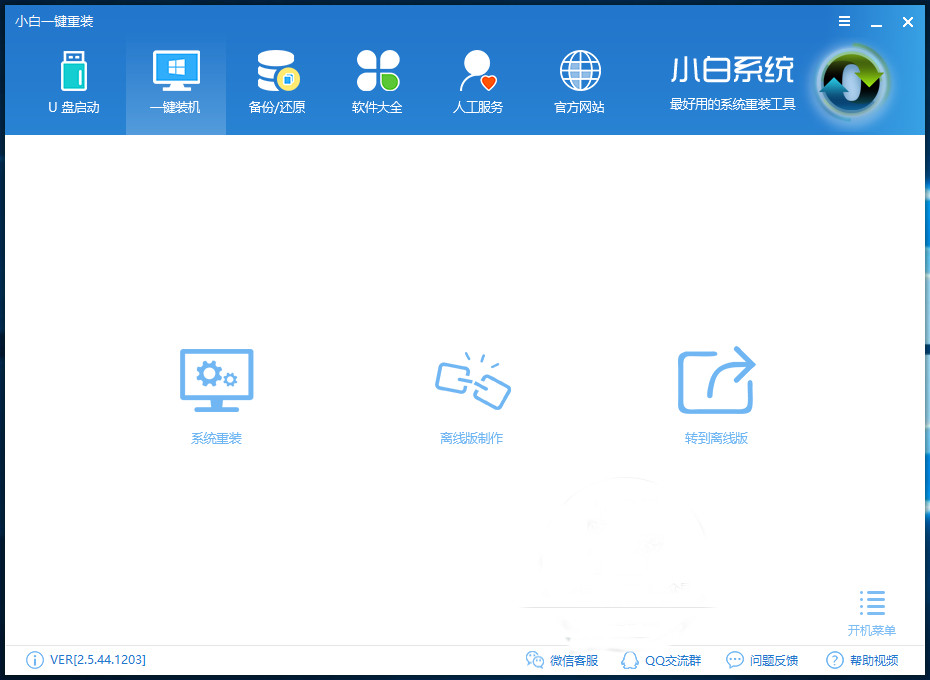Click the 系统重装 monitor gear icon
Screen dimensions: 930x680
pos(216,380)
